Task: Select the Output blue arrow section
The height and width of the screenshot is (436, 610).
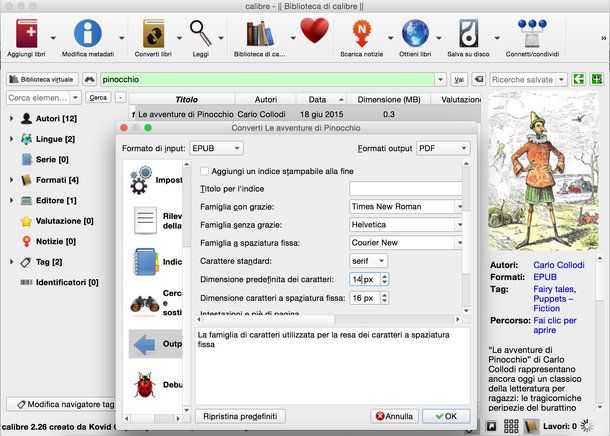Action: (x=144, y=344)
